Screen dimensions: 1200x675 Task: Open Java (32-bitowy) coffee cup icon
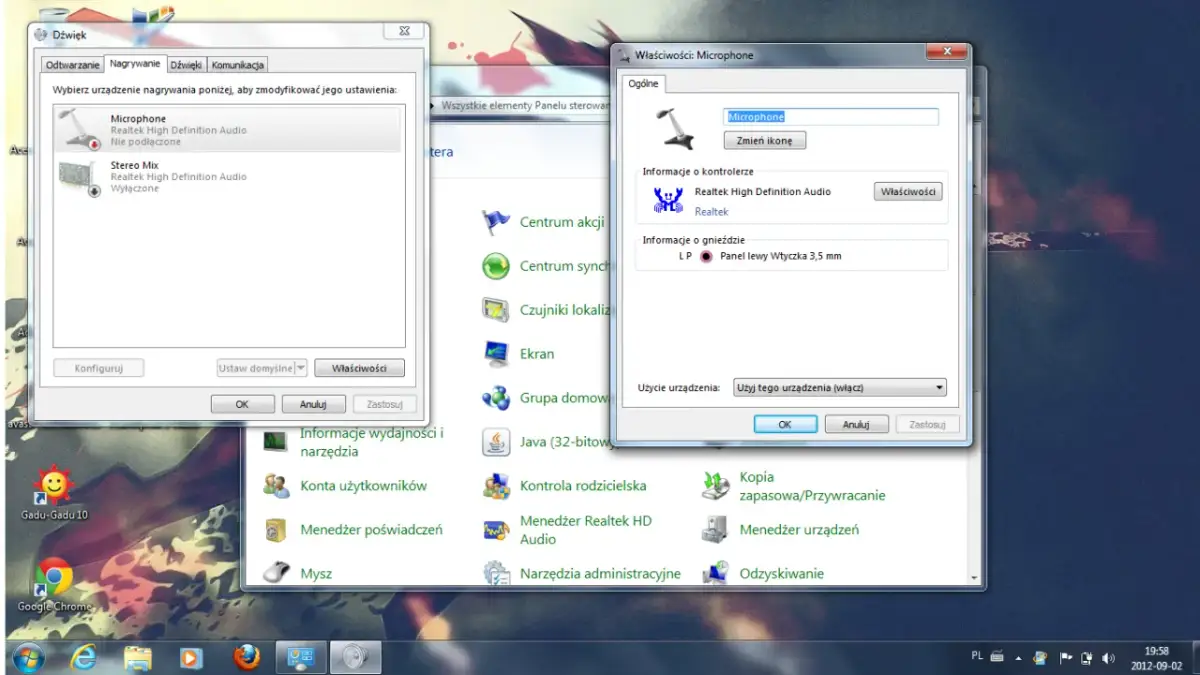coord(496,442)
